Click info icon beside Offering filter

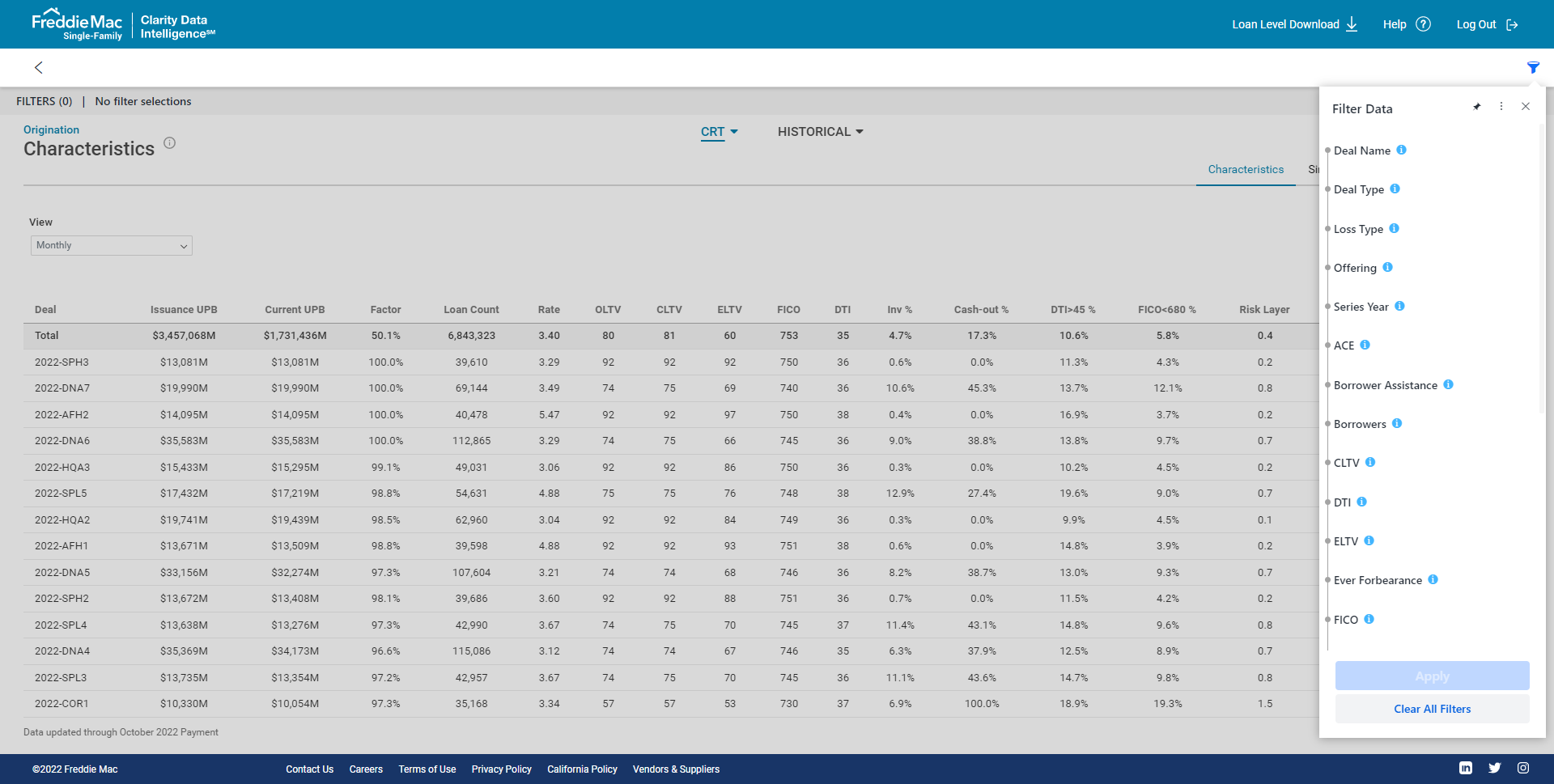[x=1387, y=267]
